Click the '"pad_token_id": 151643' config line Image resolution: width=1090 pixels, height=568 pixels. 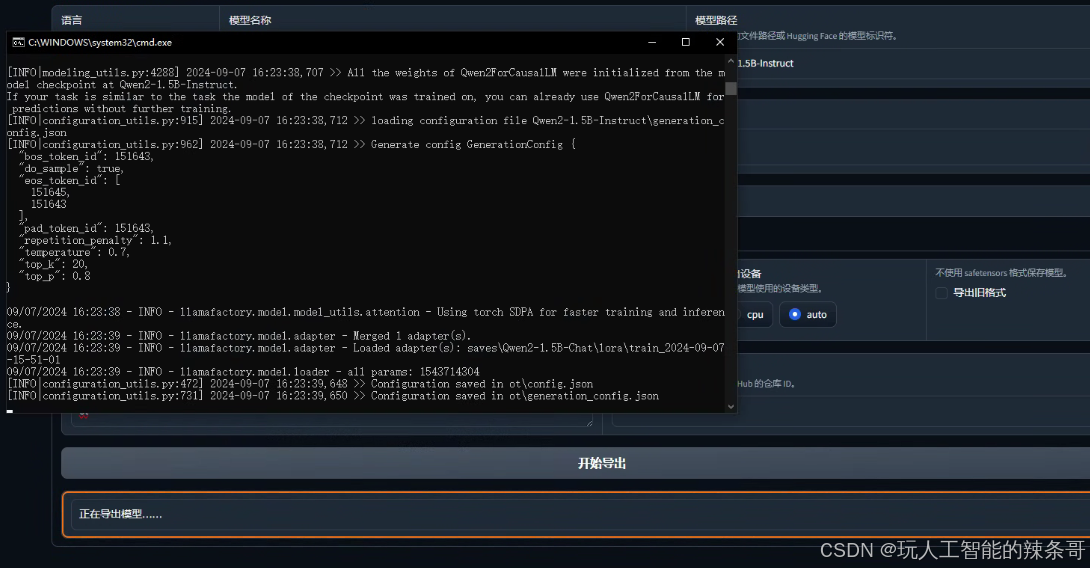point(86,228)
